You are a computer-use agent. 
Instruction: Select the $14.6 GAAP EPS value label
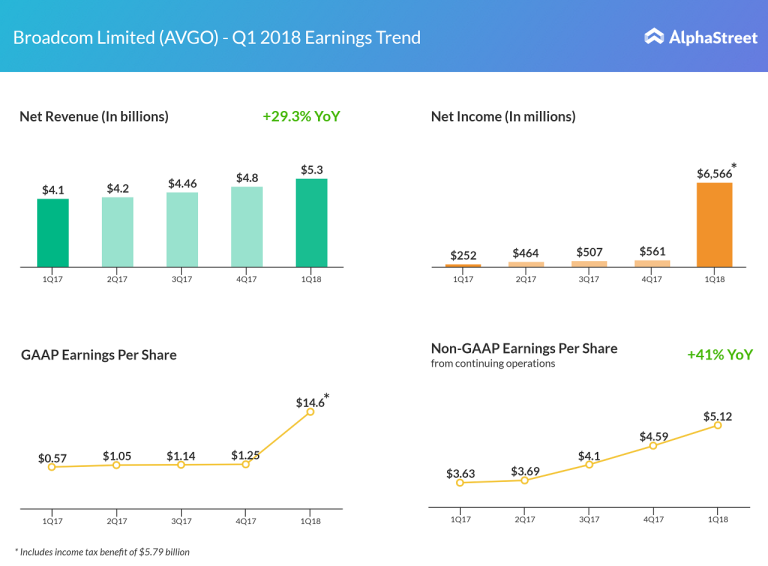309,402
